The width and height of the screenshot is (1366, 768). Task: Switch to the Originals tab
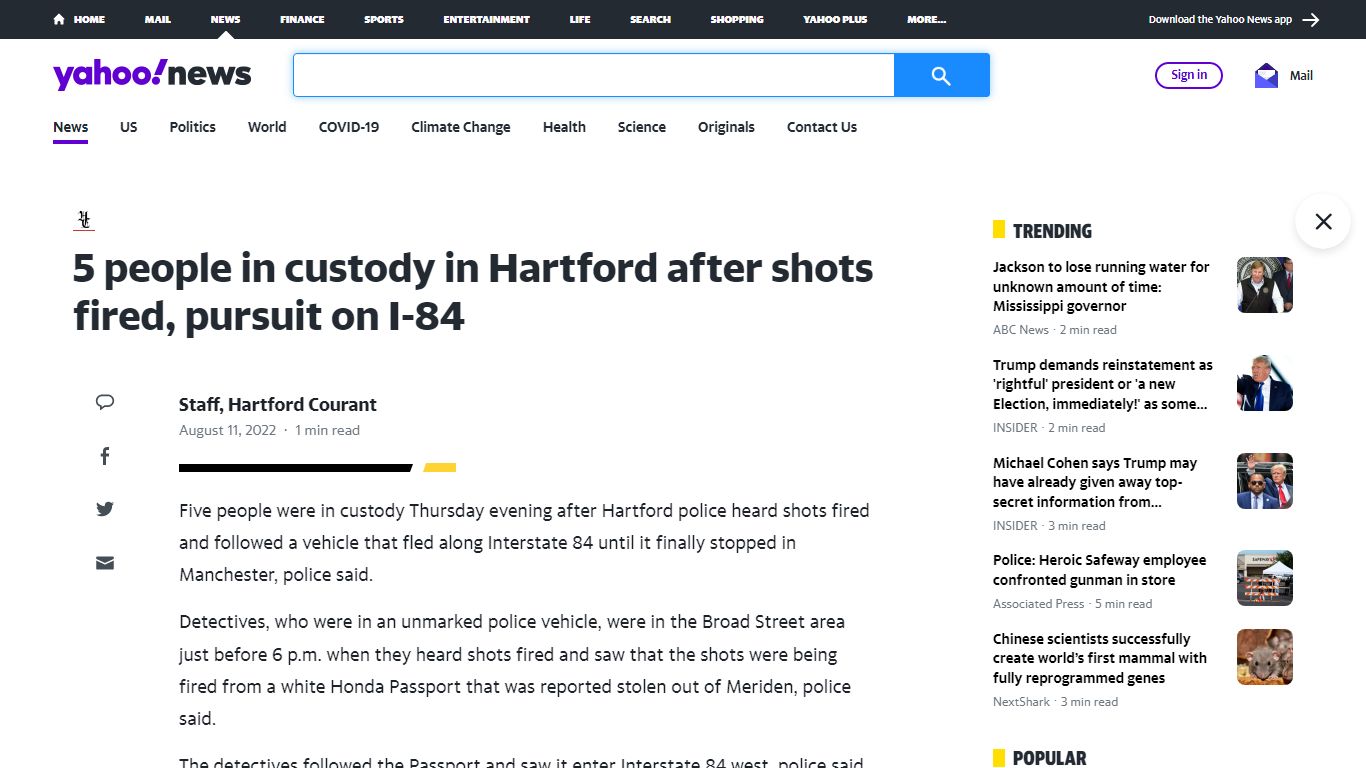(726, 127)
